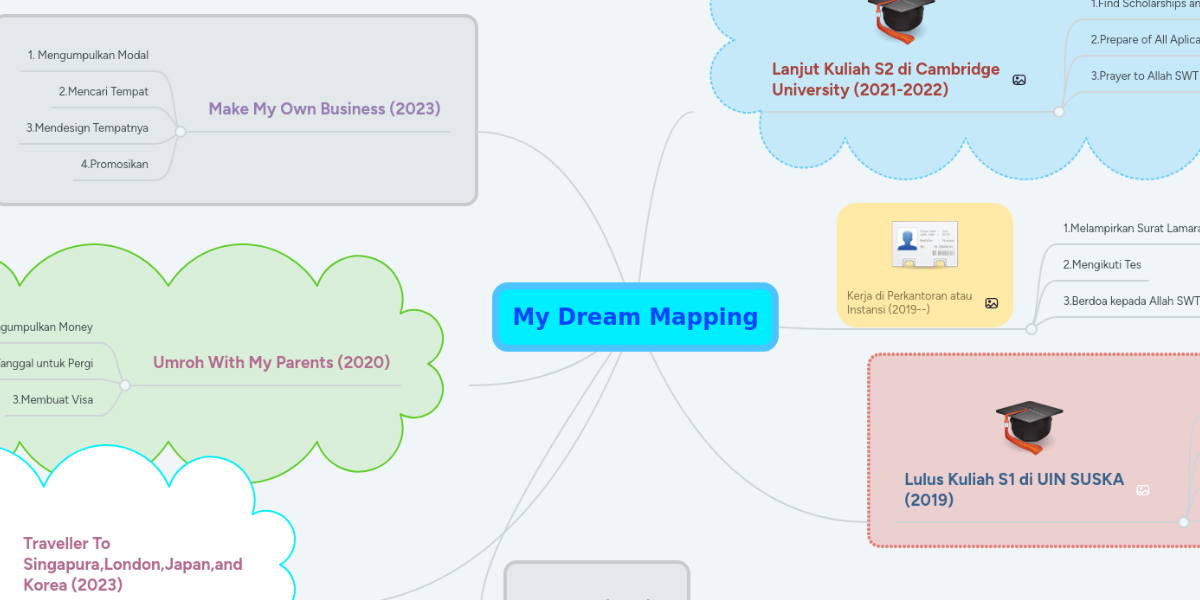Collapse the Umroh With My Parents branch circle
The width and height of the screenshot is (1200, 600).
tap(125, 385)
